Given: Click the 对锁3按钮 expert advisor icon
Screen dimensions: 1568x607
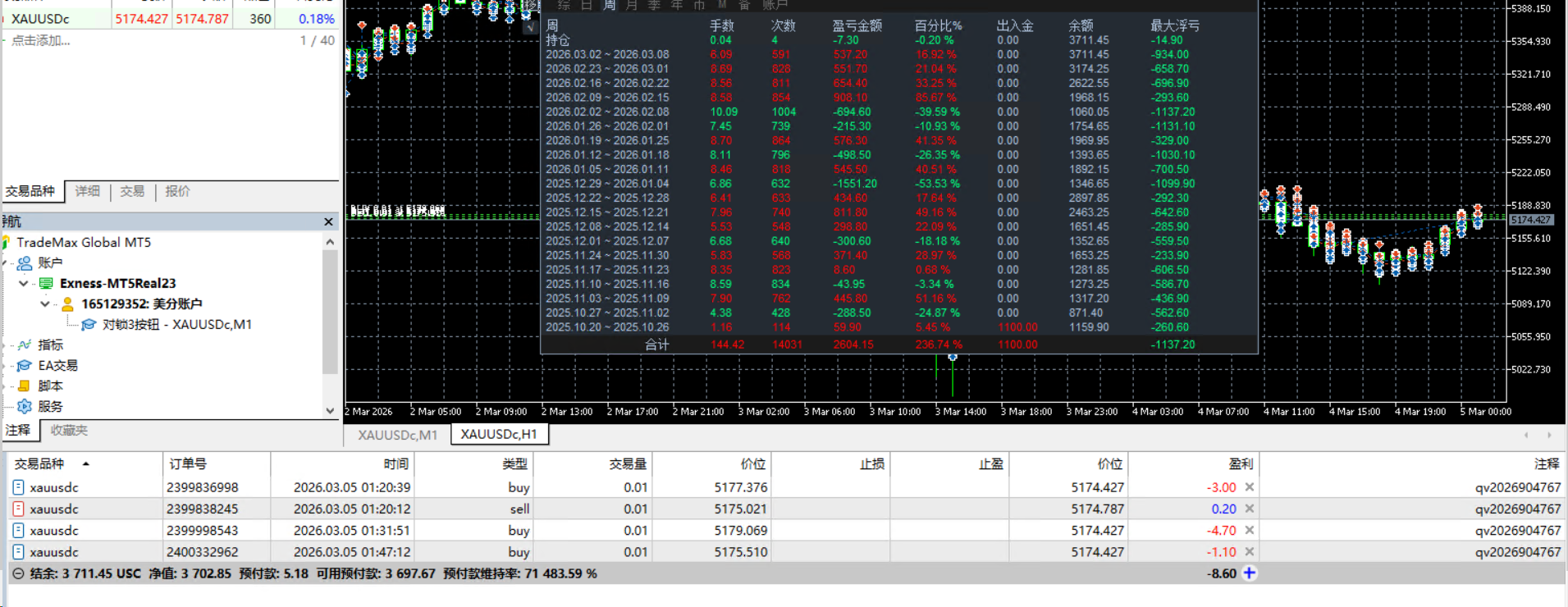Looking at the screenshot, I should (x=89, y=325).
